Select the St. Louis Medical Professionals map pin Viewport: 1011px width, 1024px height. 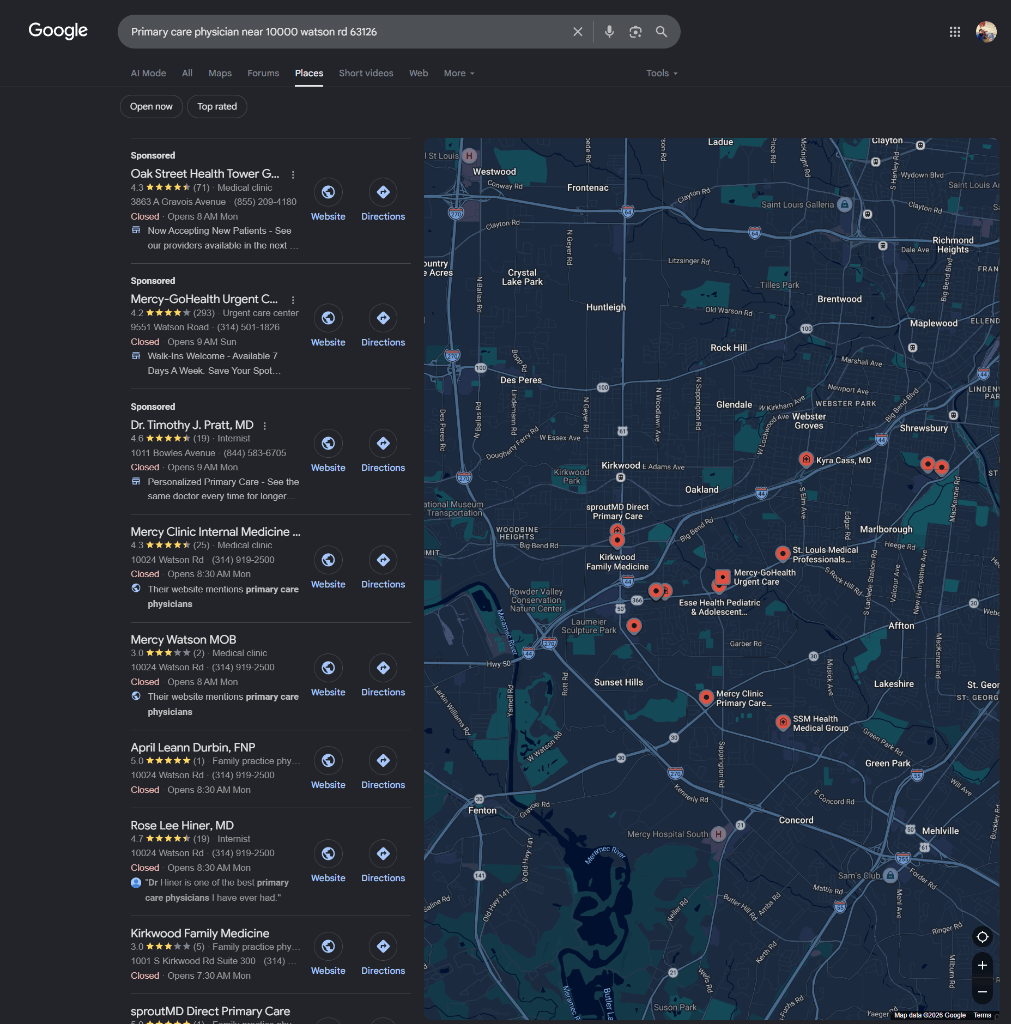pos(782,554)
